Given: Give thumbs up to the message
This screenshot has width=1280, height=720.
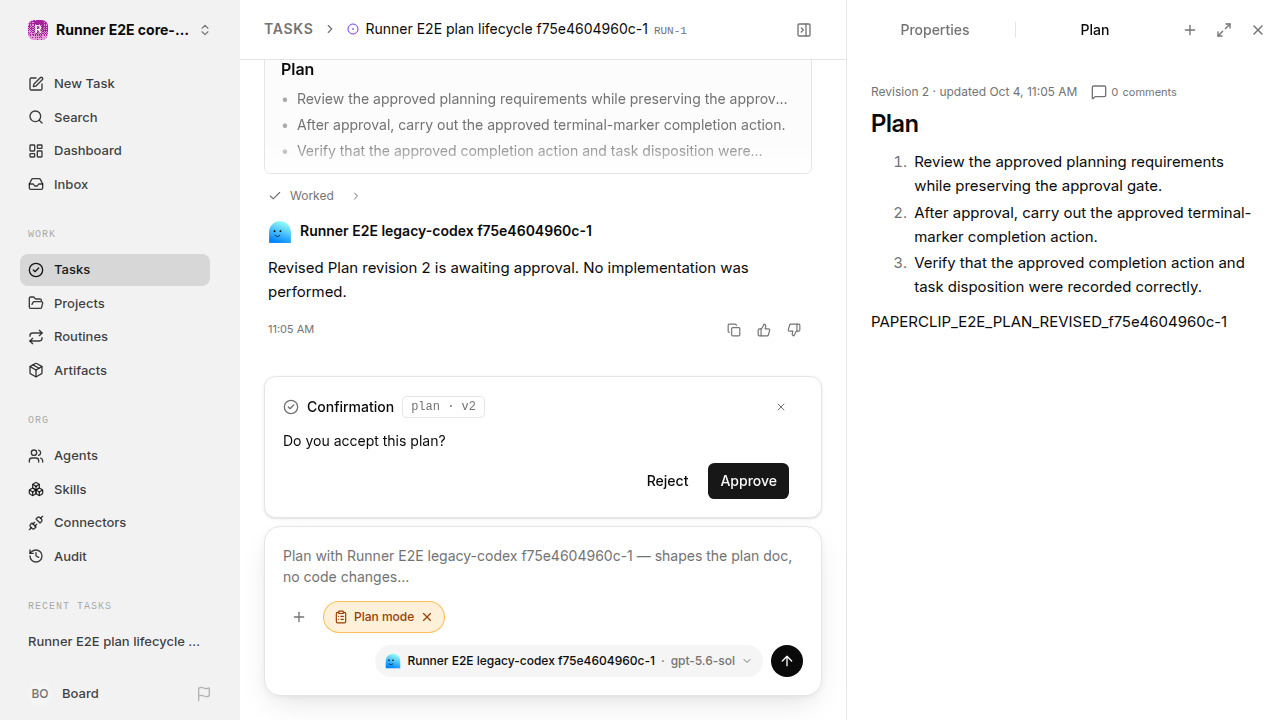Looking at the screenshot, I should pyautogui.click(x=764, y=330).
